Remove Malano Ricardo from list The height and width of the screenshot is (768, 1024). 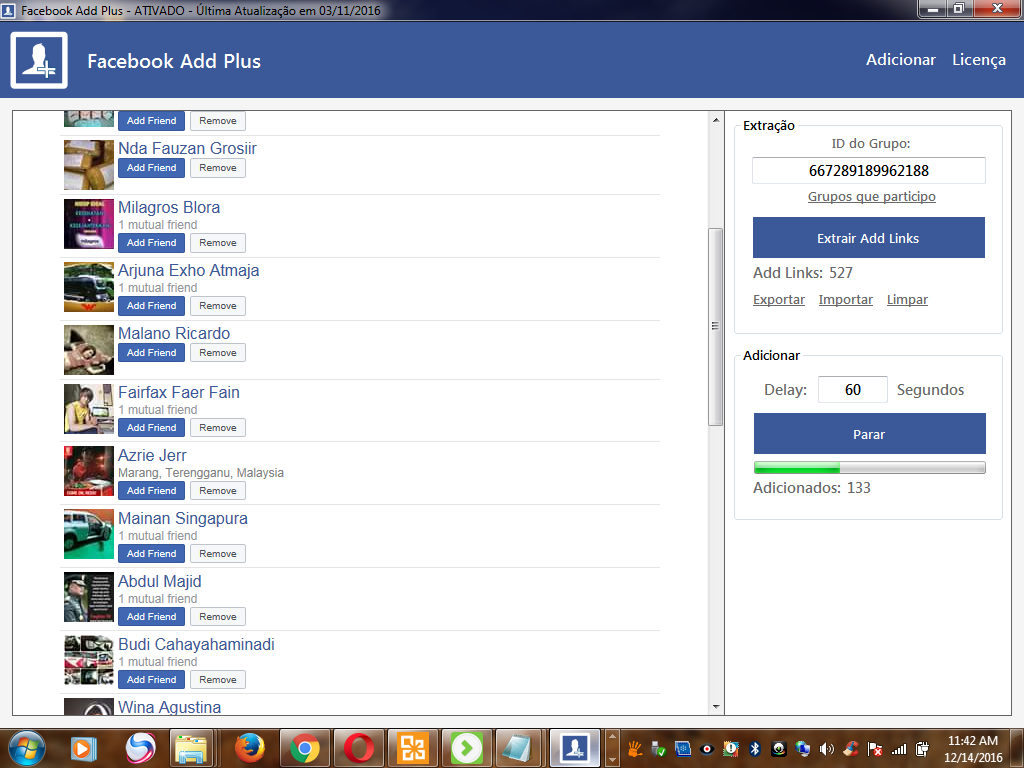click(218, 353)
